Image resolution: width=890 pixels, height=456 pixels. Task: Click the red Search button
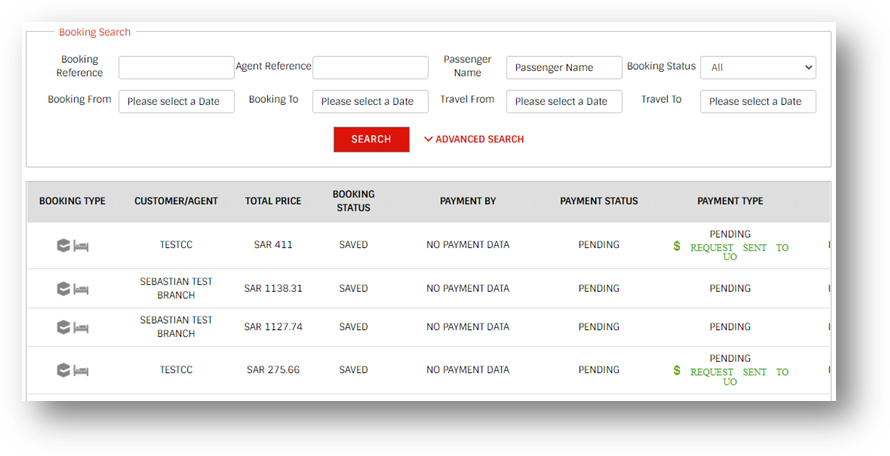[x=371, y=139]
